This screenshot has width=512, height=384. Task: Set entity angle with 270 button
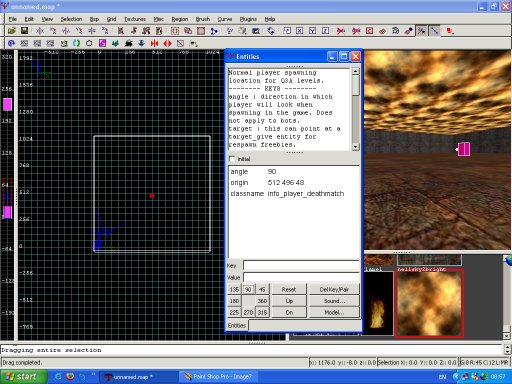click(x=248, y=312)
